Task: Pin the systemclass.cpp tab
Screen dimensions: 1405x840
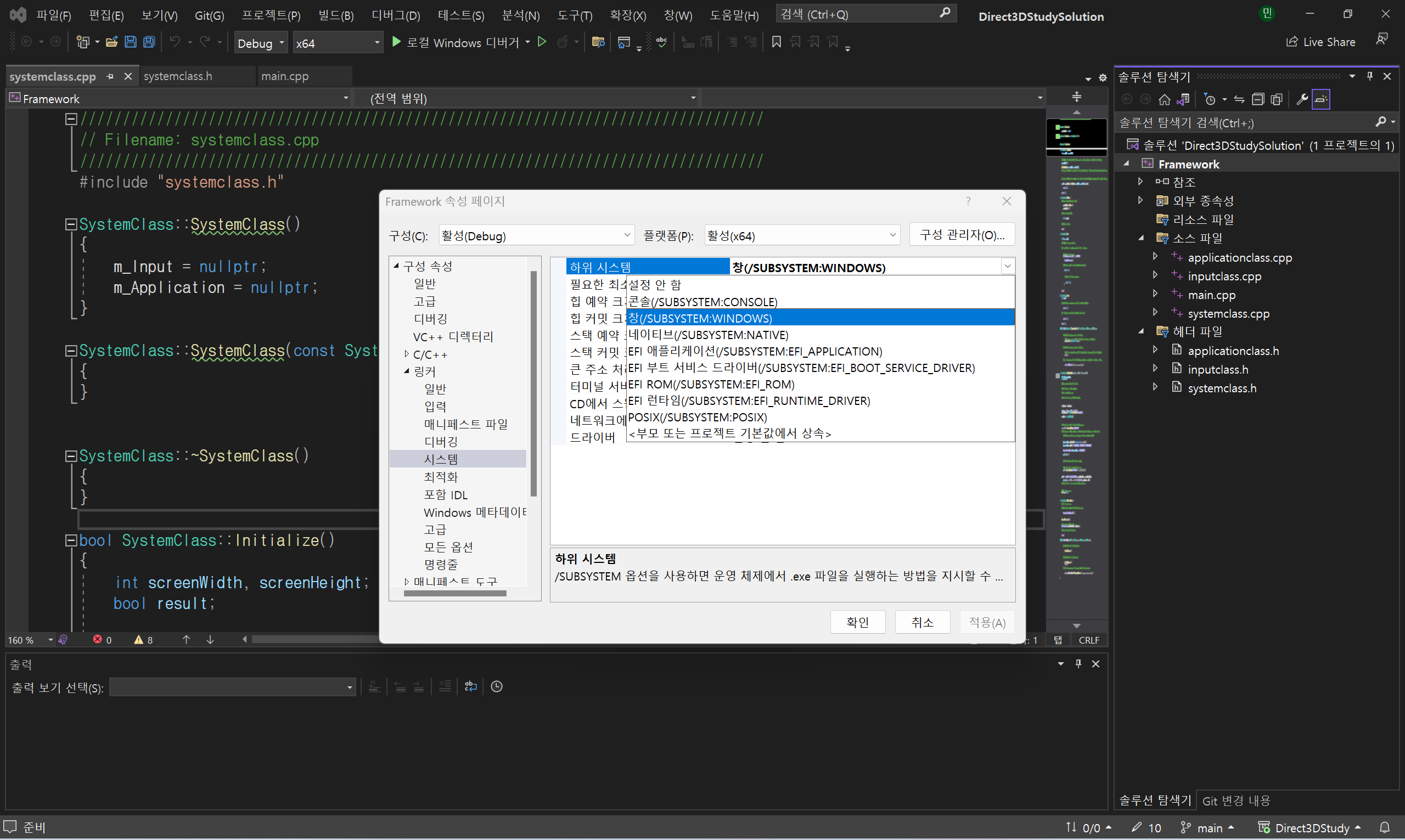Action: click(x=110, y=76)
